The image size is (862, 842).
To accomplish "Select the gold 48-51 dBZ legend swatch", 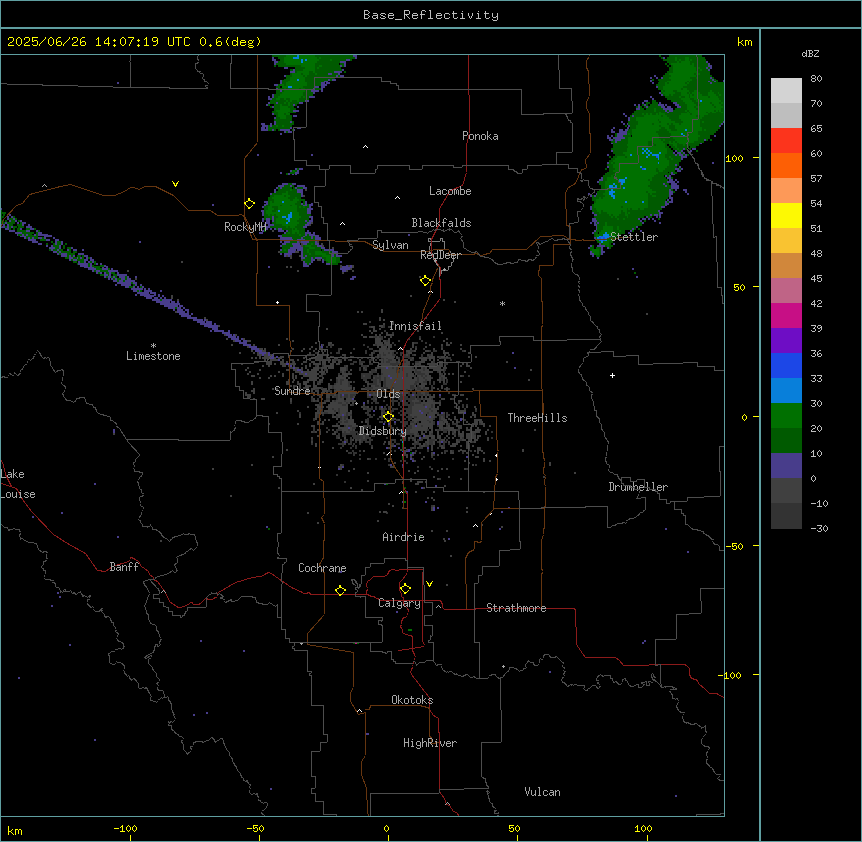I will (786, 240).
